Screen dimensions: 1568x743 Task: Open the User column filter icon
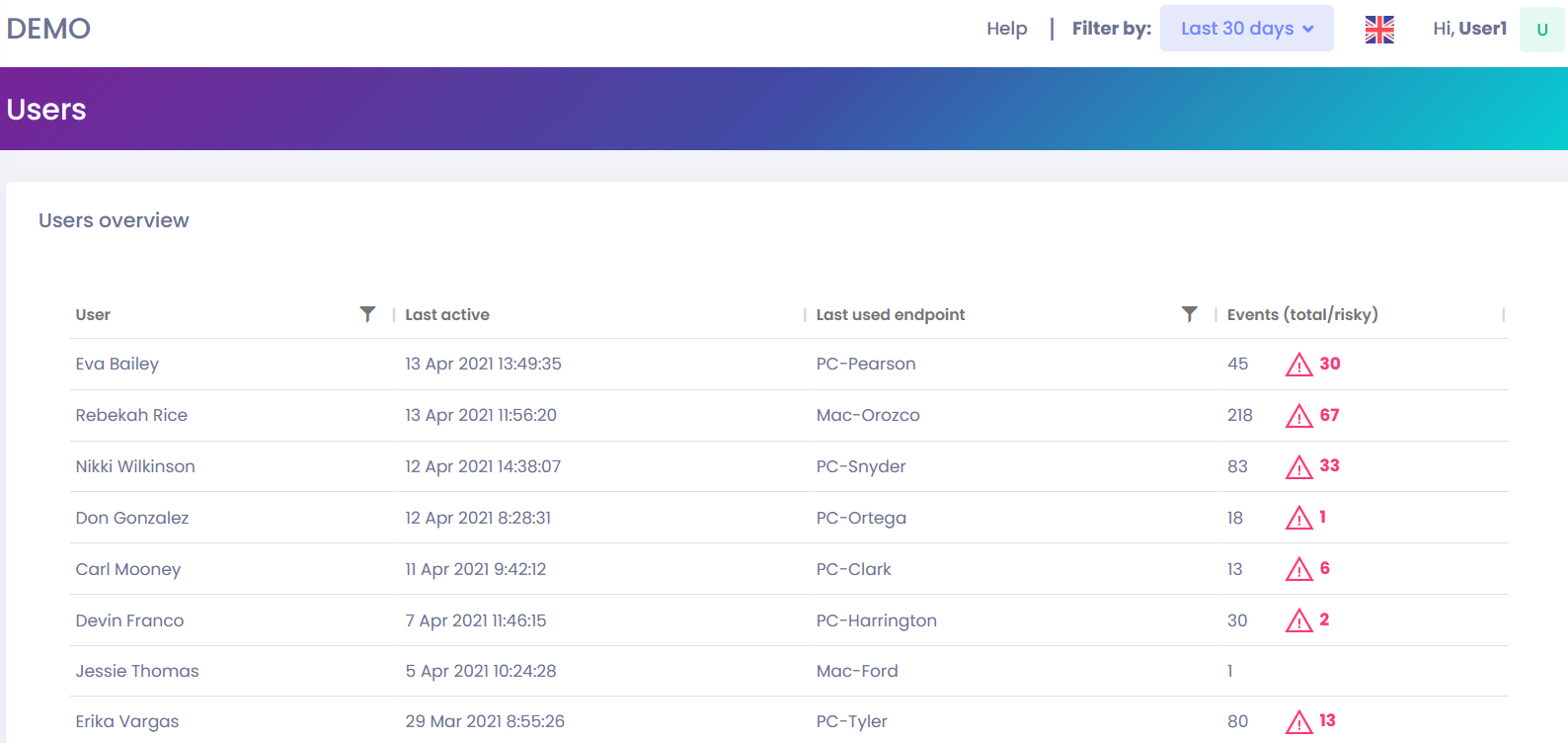tap(367, 314)
